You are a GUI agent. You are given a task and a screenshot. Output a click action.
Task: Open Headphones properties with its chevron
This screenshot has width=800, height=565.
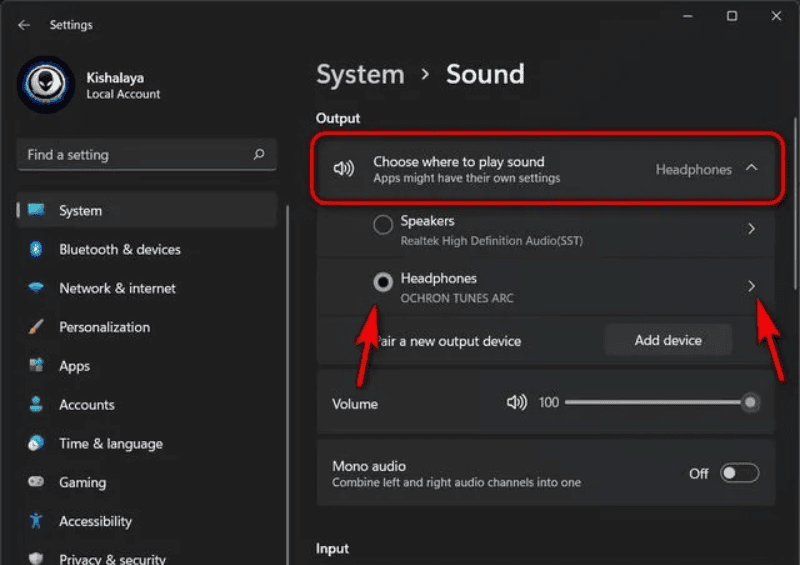(752, 286)
